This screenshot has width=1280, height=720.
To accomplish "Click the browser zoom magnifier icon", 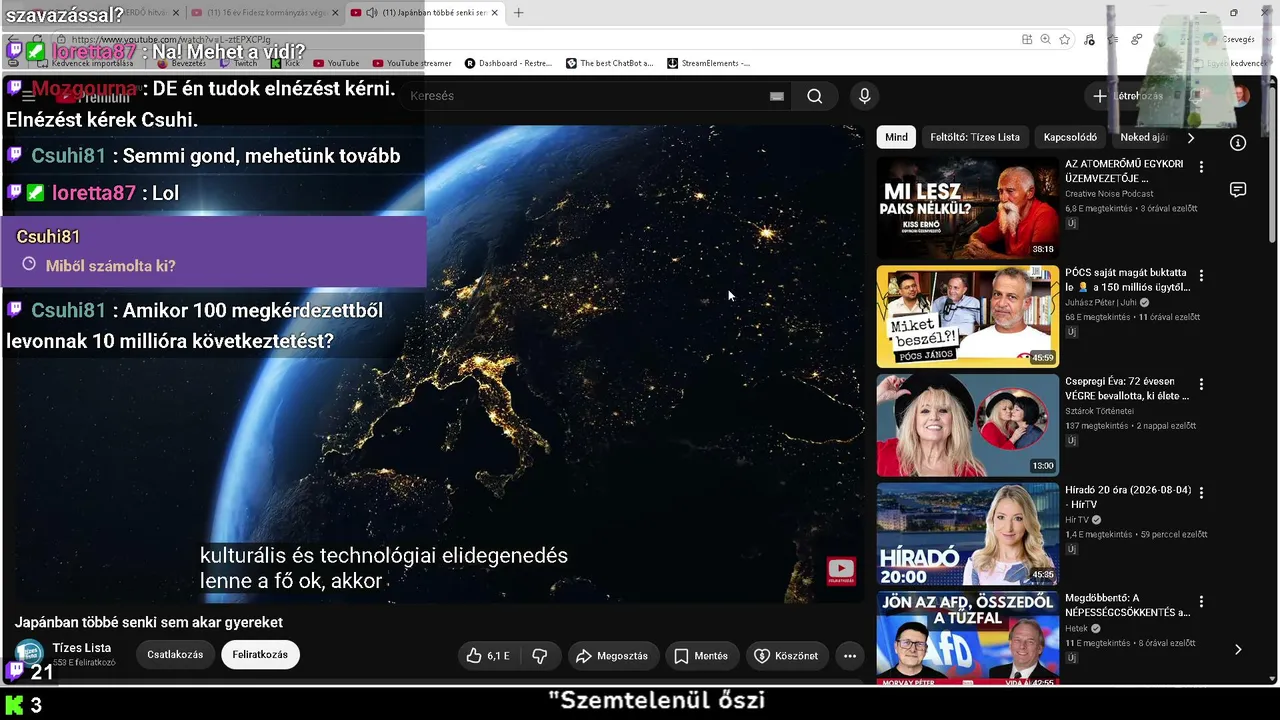I will point(1045,39).
